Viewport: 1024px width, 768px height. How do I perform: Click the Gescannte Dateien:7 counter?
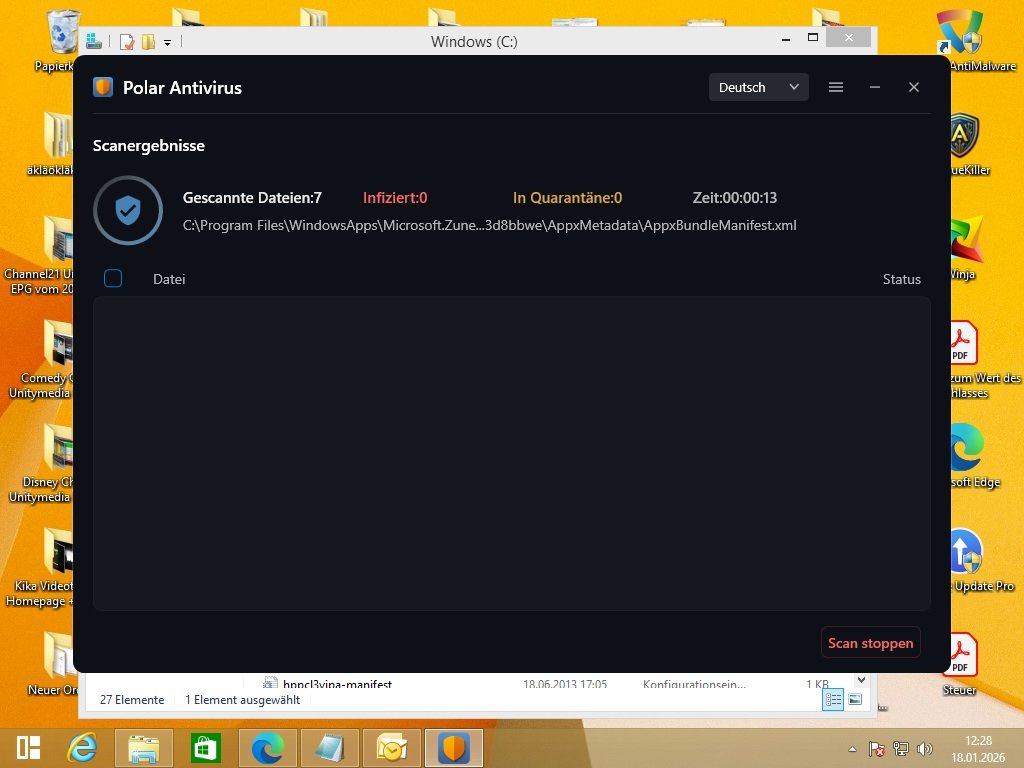coord(252,197)
